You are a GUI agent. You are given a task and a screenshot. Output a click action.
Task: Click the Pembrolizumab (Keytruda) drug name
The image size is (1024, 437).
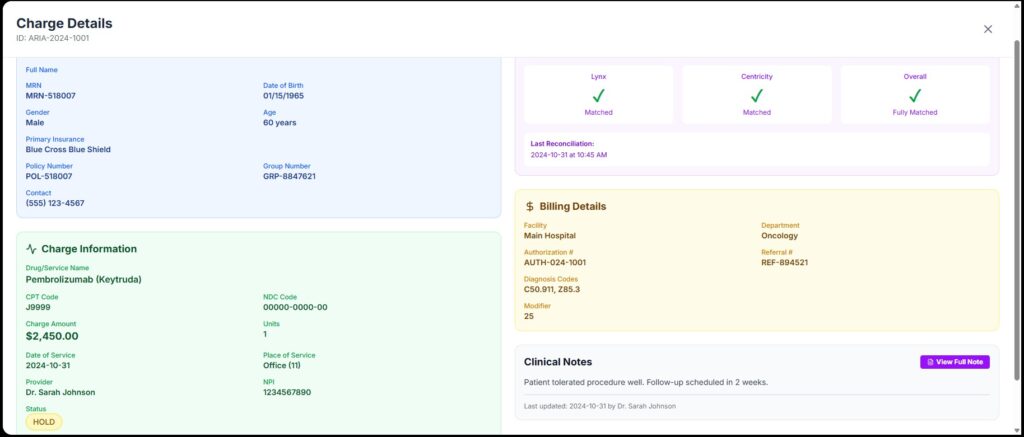point(83,280)
